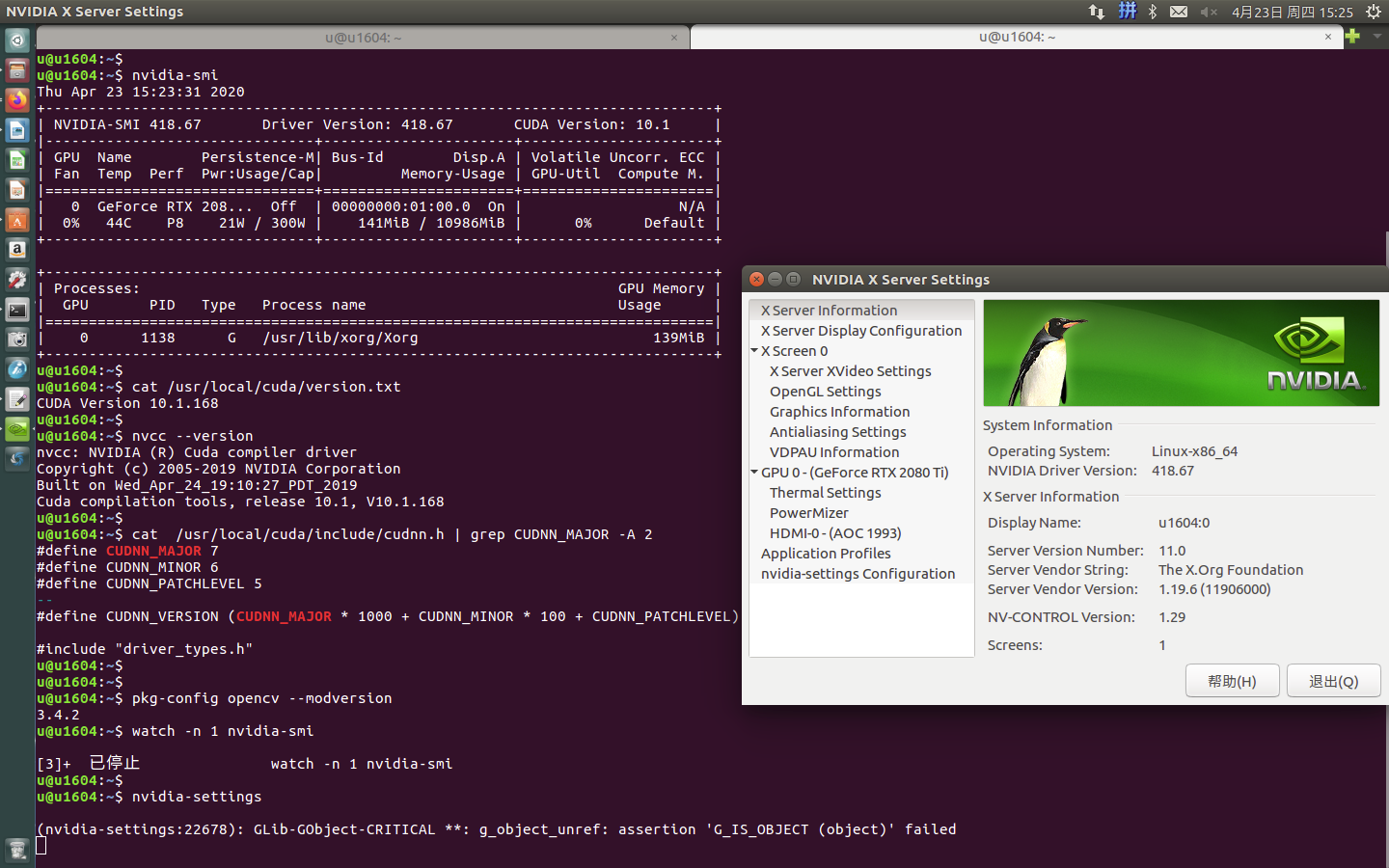Screen dimensions: 1389x868
Task: Open the pinyin input method indicator
Action: coord(1127,12)
